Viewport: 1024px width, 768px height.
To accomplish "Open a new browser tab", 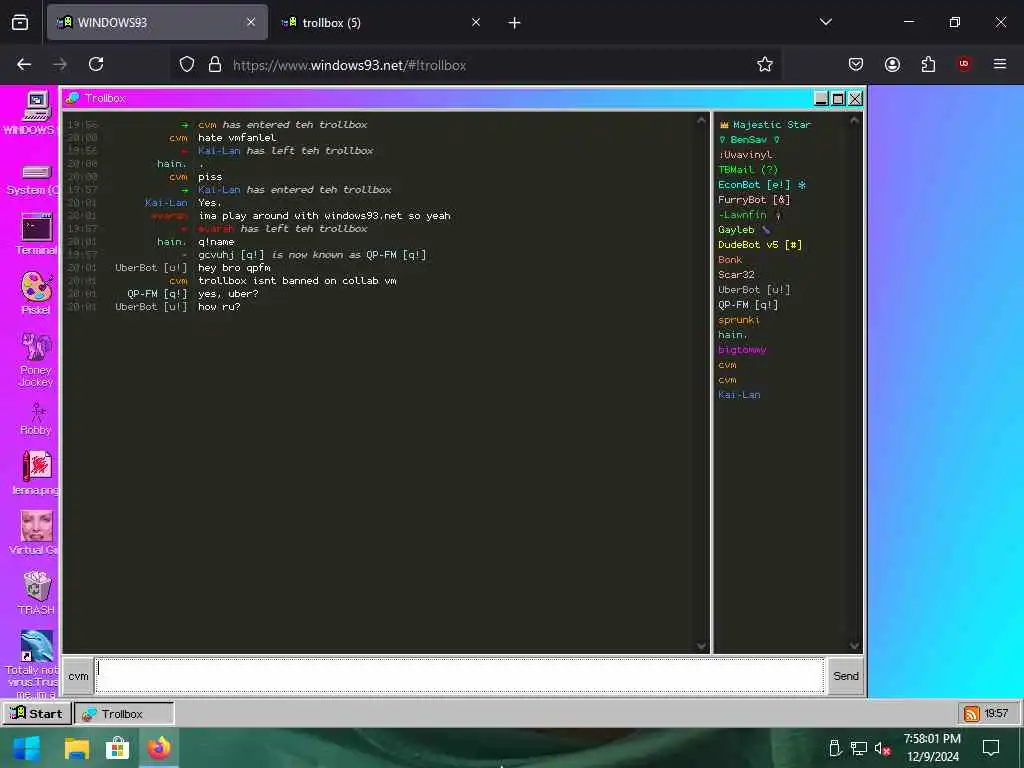I will point(515,23).
